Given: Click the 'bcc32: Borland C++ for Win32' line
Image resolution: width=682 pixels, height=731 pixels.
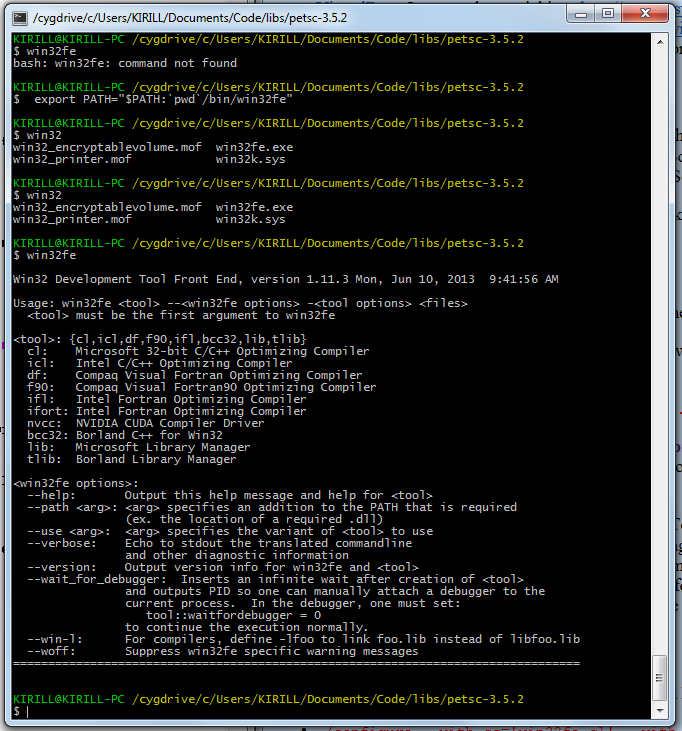Looking at the screenshot, I should click(124, 435).
